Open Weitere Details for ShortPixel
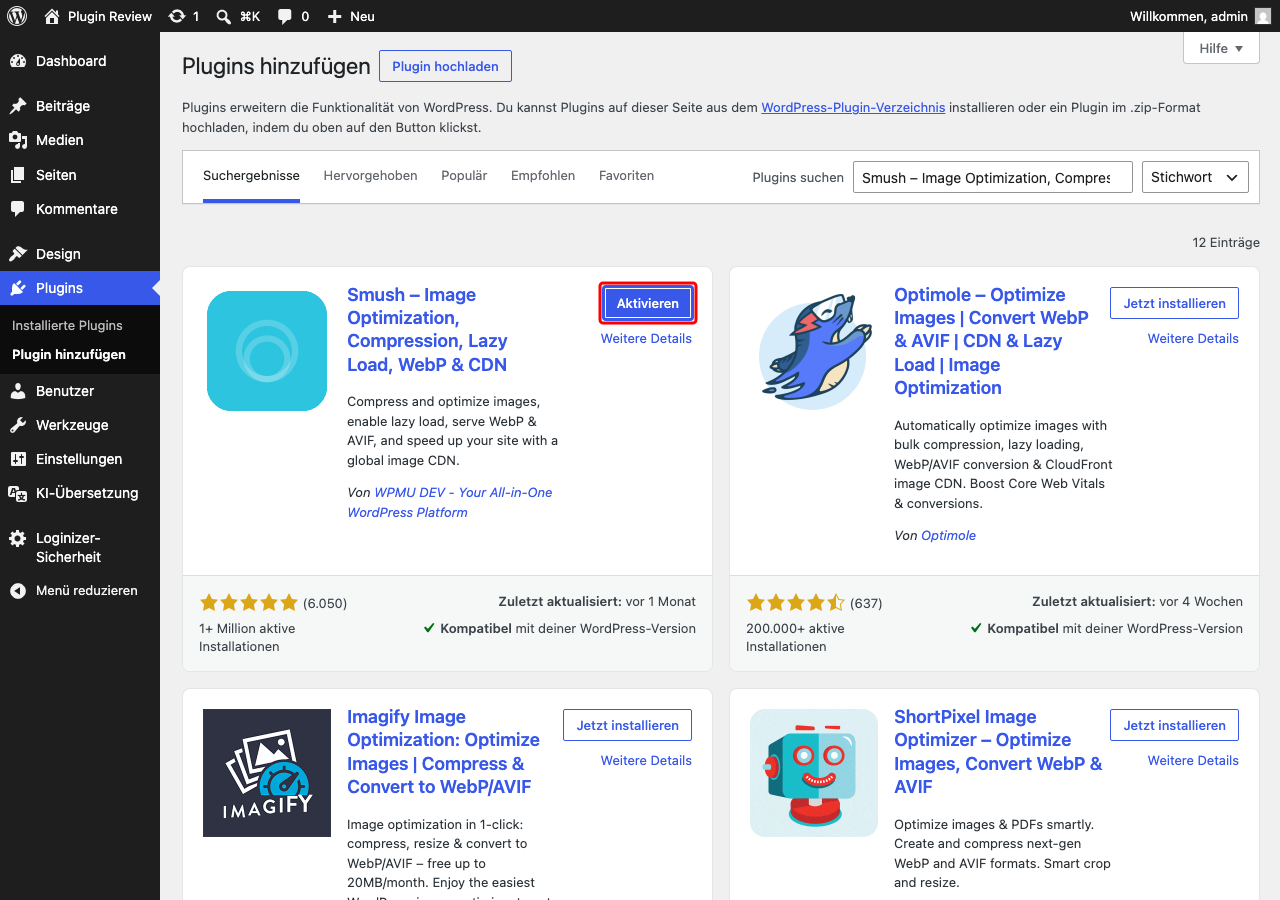The image size is (1280, 900). [x=1193, y=761]
